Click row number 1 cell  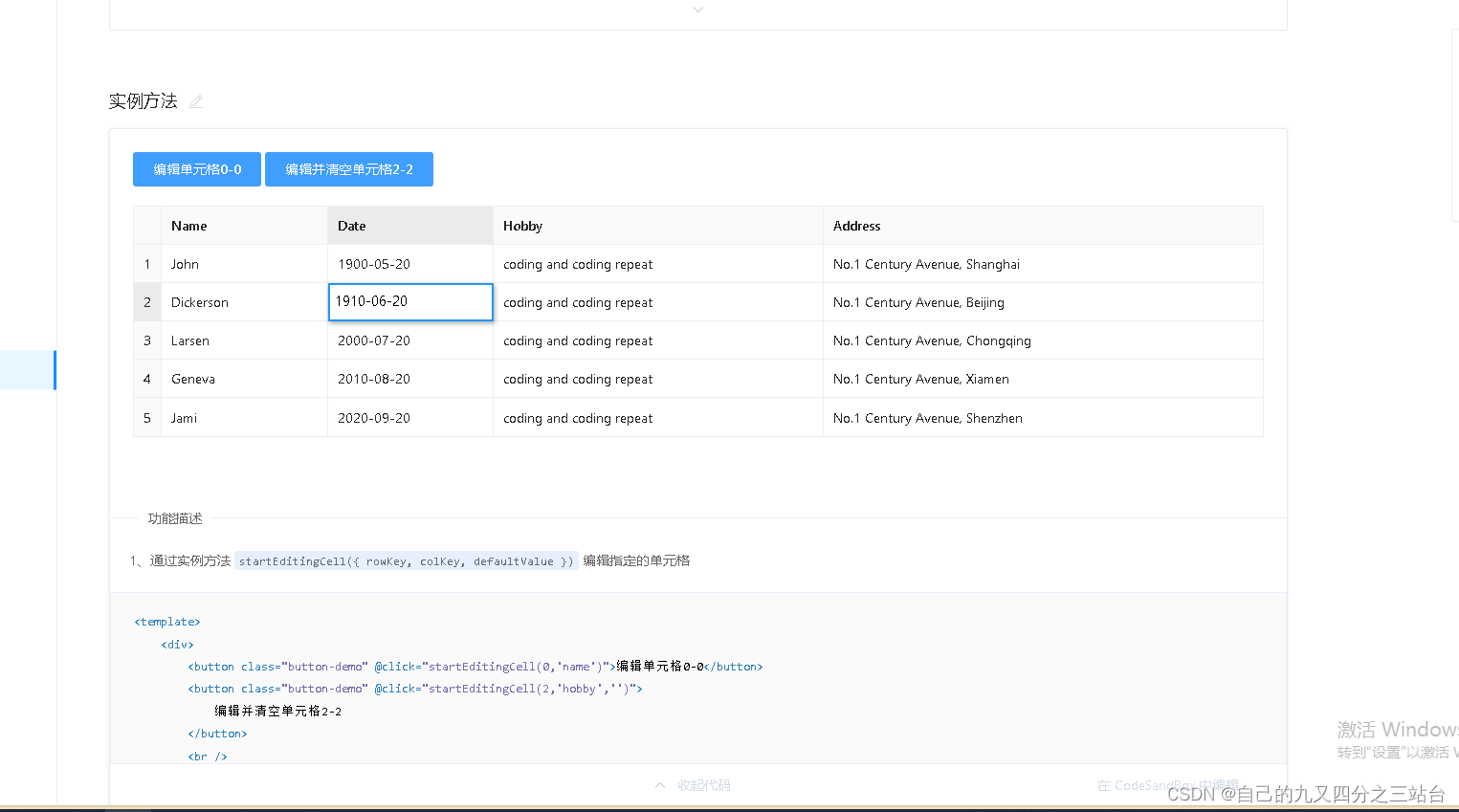147,264
